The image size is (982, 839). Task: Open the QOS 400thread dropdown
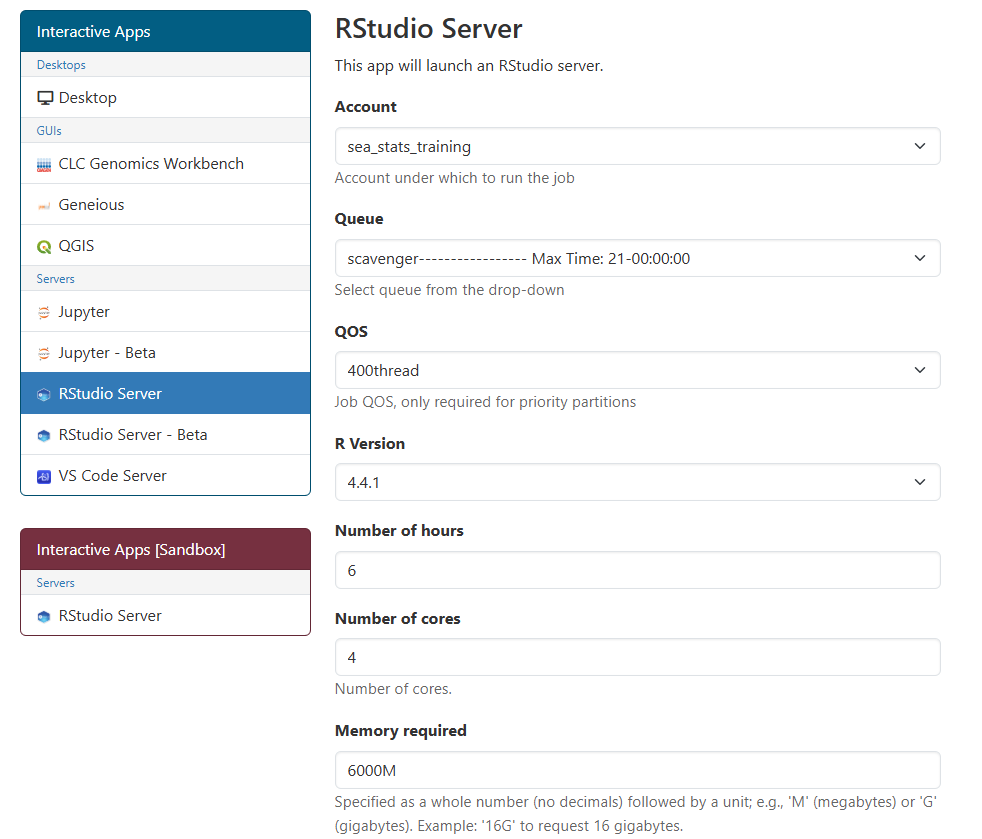(x=638, y=371)
